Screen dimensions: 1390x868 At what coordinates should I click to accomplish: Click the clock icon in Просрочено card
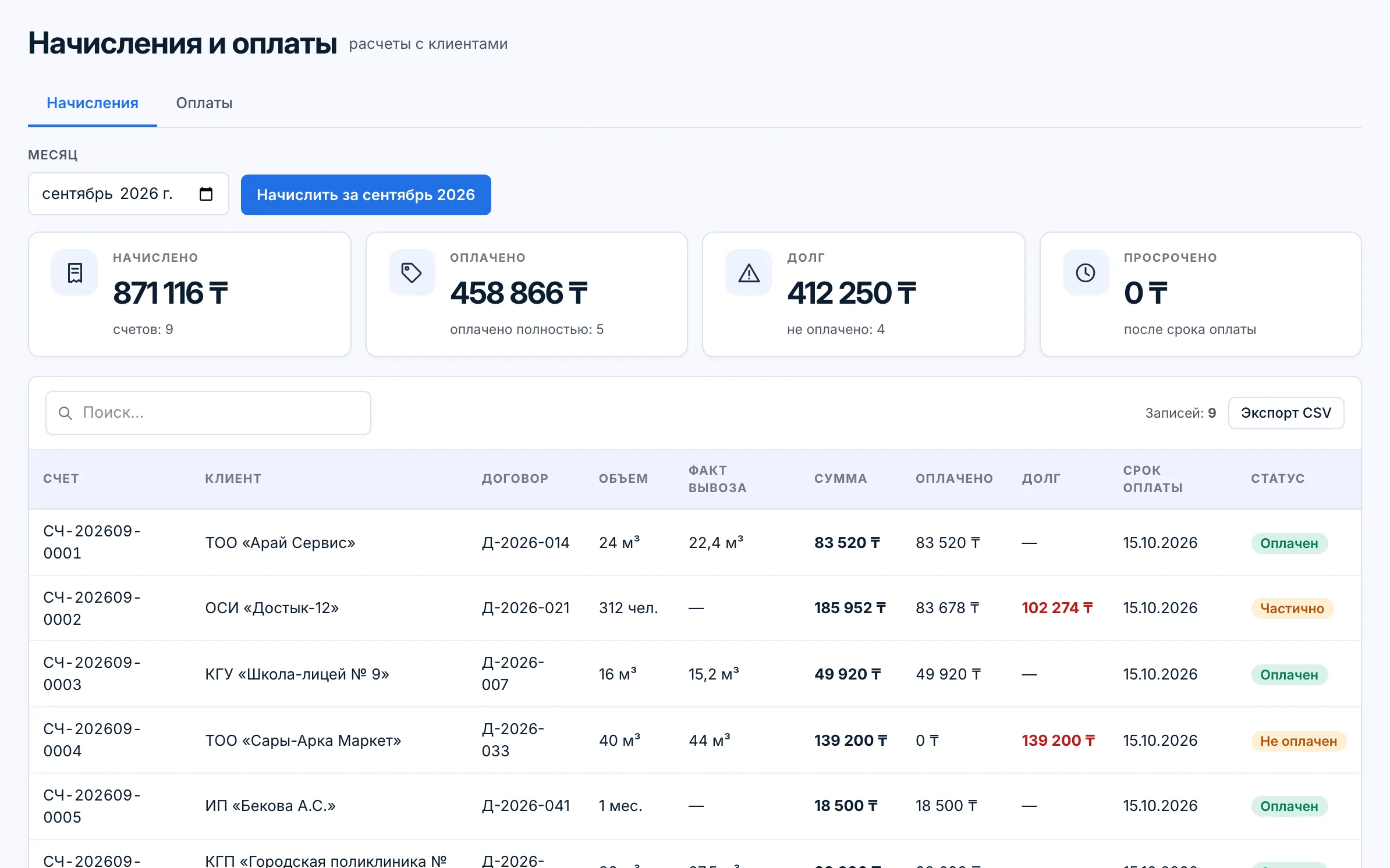click(1086, 272)
